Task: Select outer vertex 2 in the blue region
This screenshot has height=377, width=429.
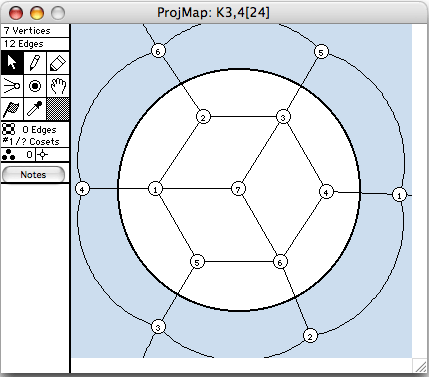Action: coord(310,336)
